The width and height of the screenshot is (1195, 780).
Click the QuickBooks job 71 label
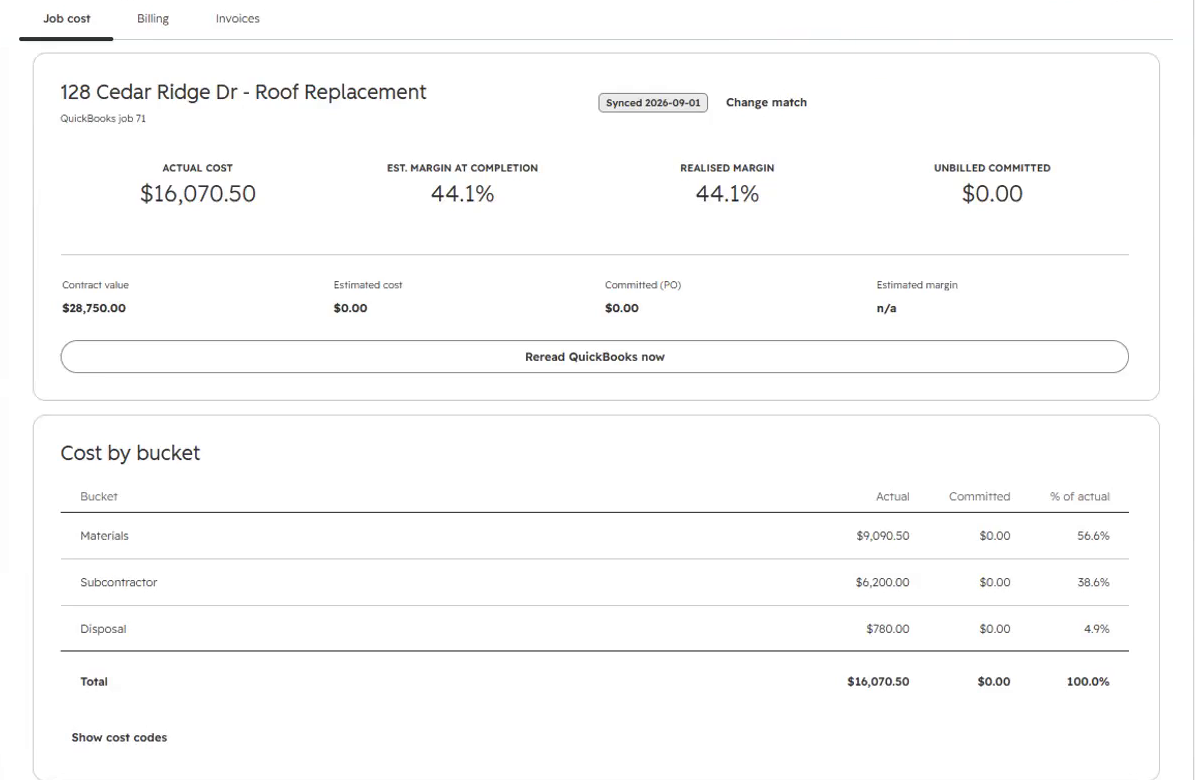[103, 118]
